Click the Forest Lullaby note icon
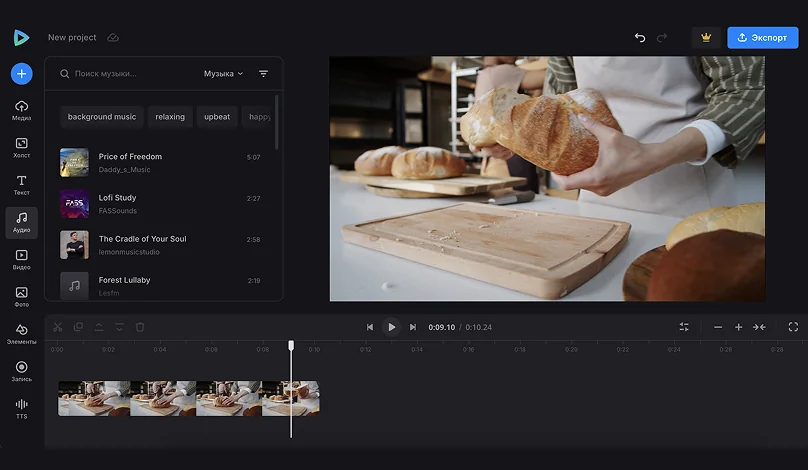This screenshot has width=808, height=470. (x=74, y=286)
